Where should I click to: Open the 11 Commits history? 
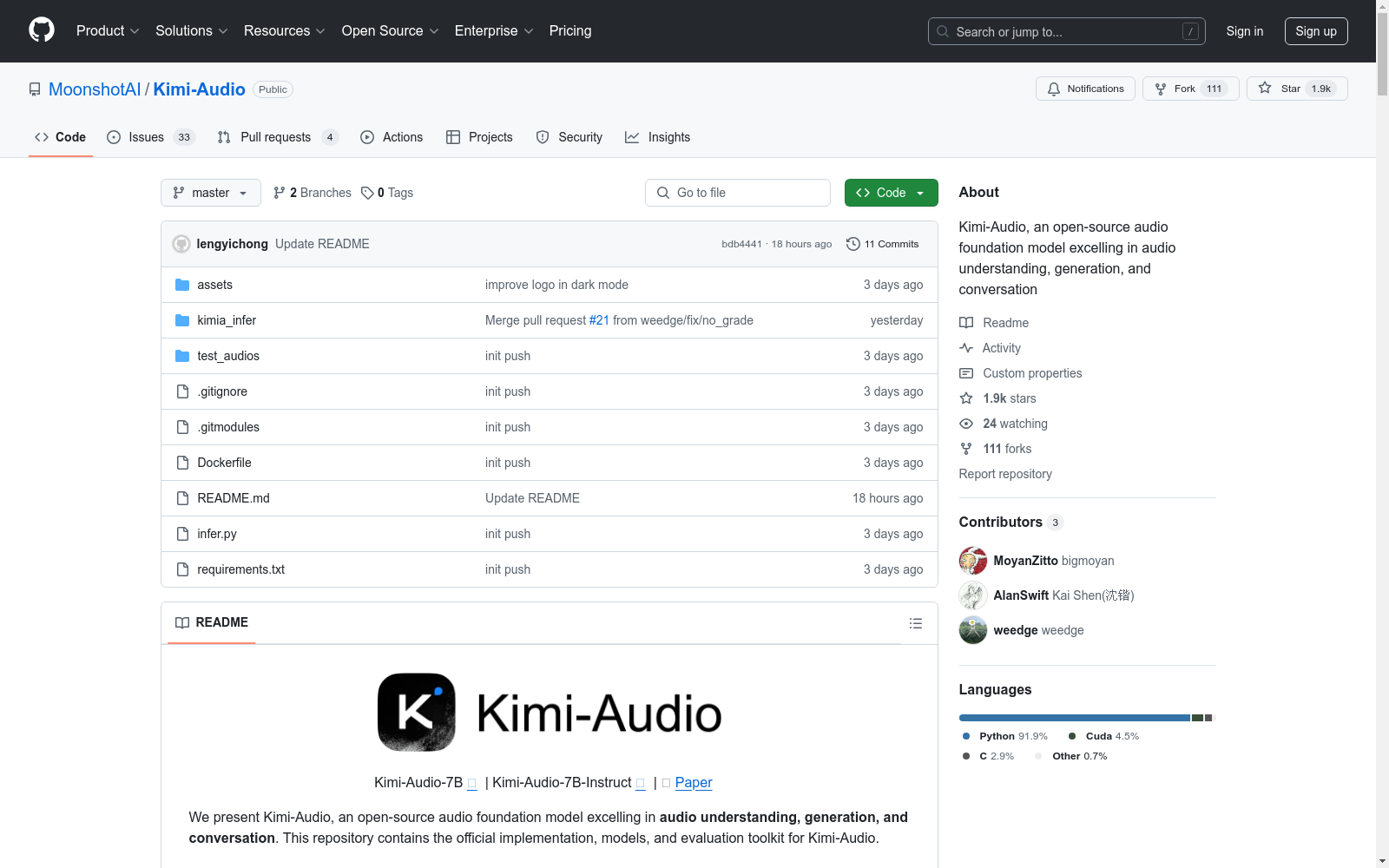point(883,244)
